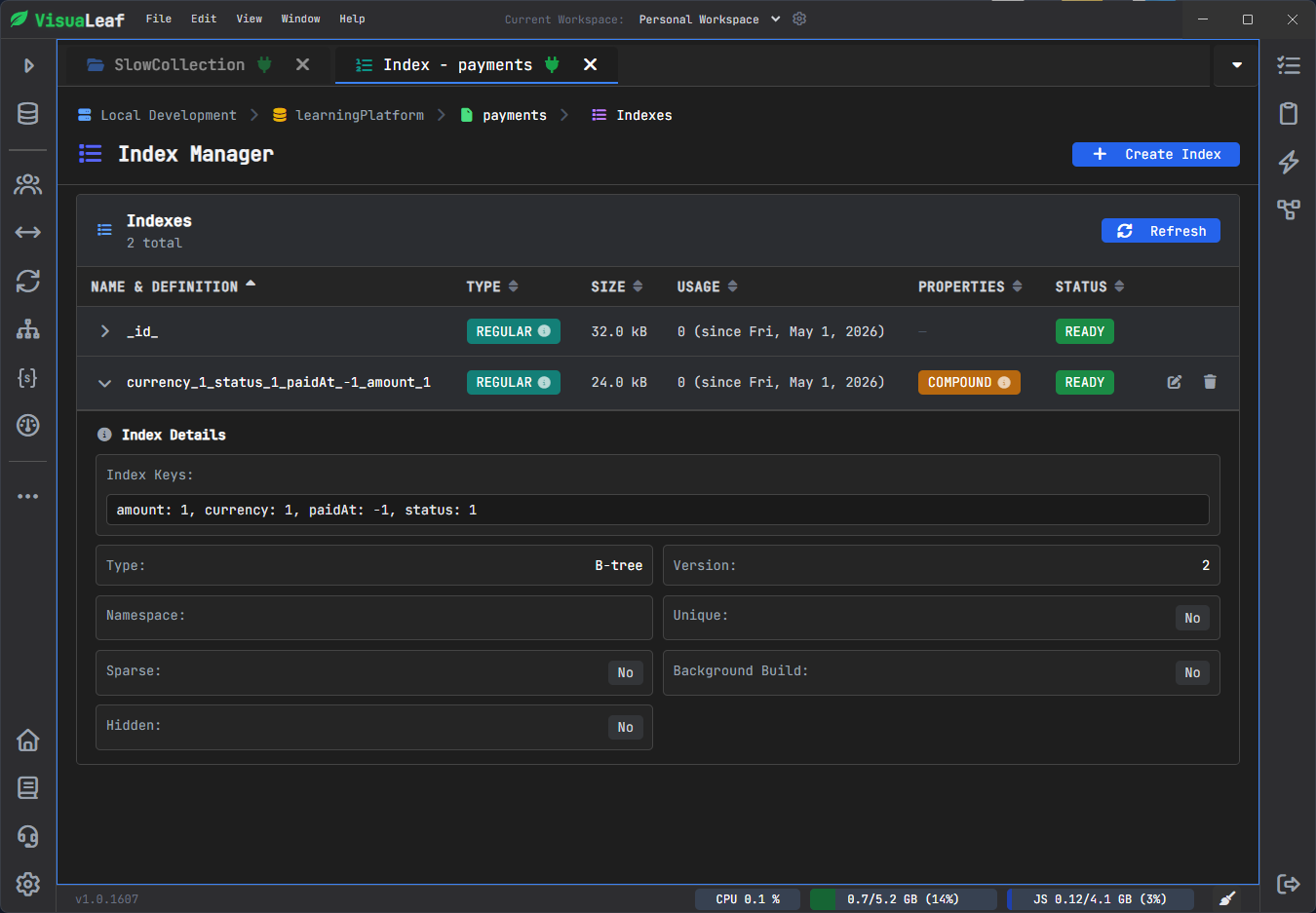Open the View menu

(249, 19)
